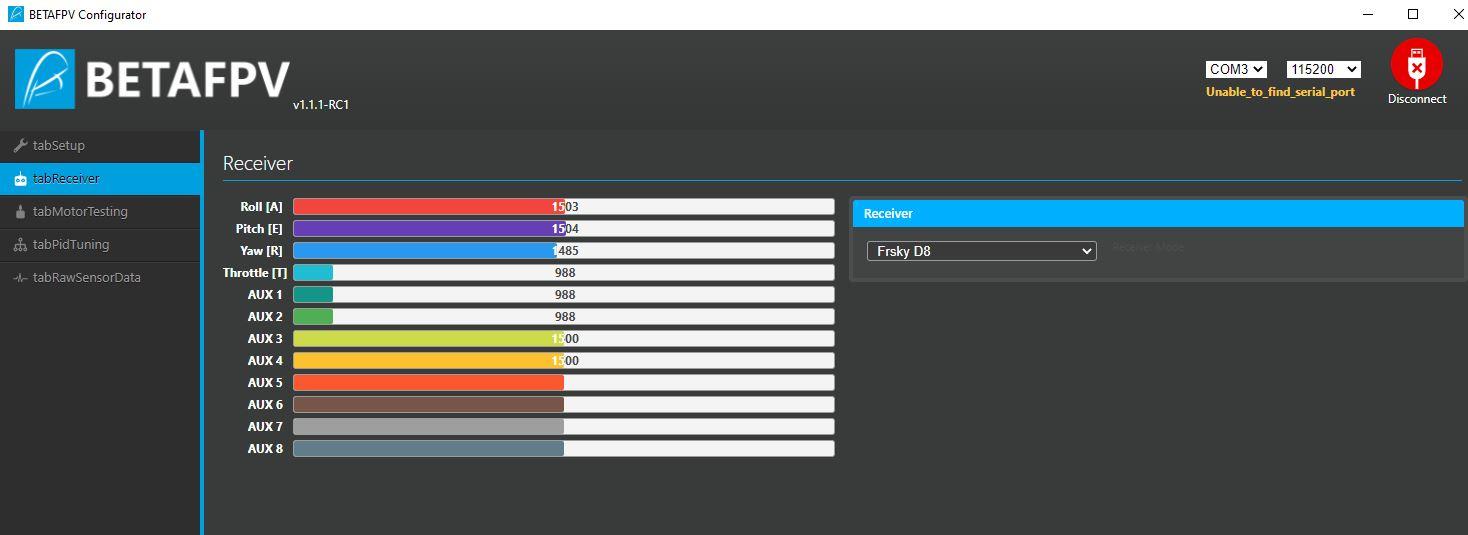The height and width of the screenshot is (535, 1468).
Task: Expand the Frsky D8 receiver dropdown
Action: pos(981,251)
